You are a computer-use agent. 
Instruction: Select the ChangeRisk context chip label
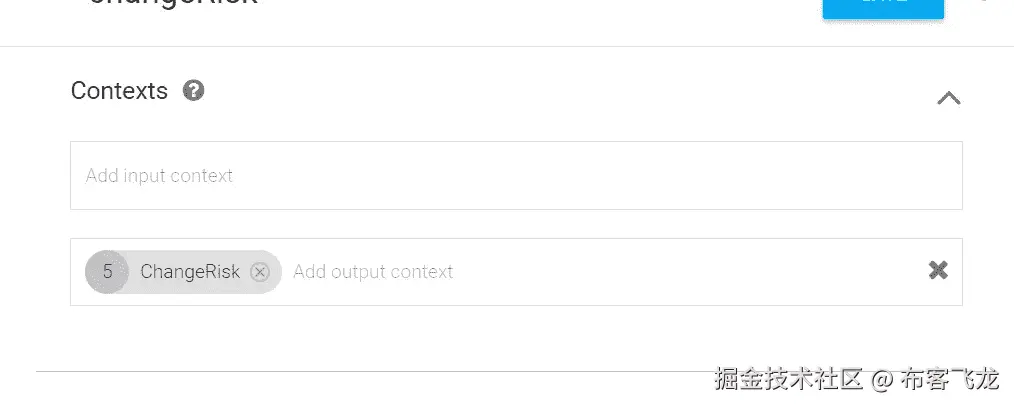pyautogui.click(x=190, y=272)
